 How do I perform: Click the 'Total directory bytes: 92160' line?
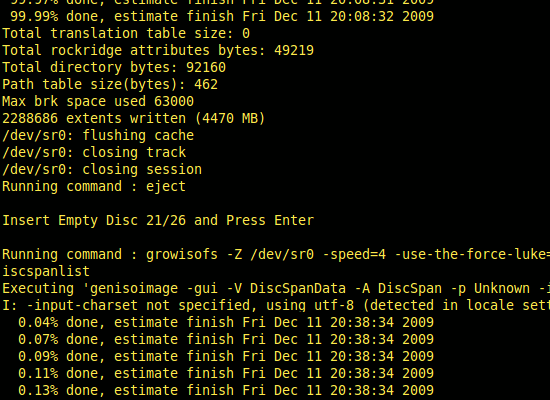click(114, 67)
